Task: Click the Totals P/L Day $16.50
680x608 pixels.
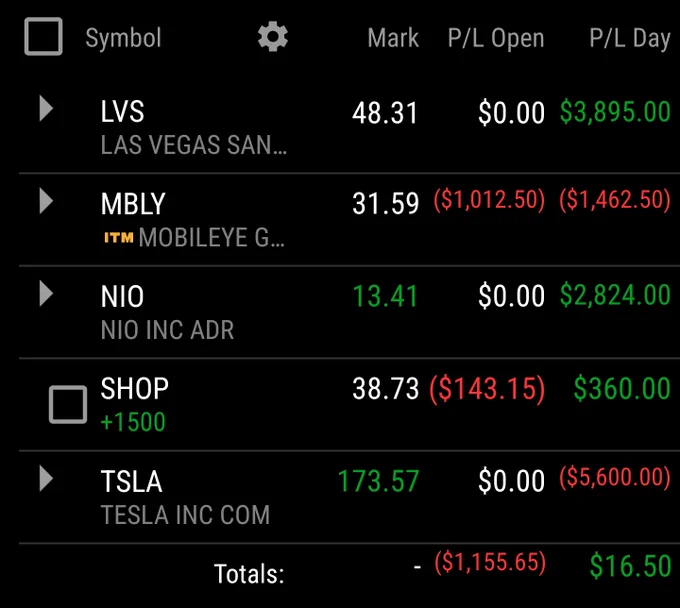Action: pos(630,566)
